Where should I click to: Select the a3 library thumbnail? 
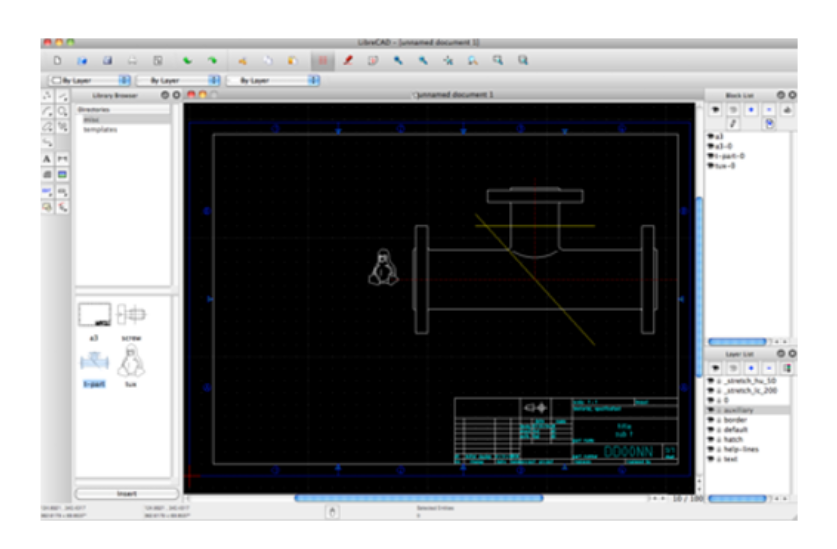coord(94,315)
